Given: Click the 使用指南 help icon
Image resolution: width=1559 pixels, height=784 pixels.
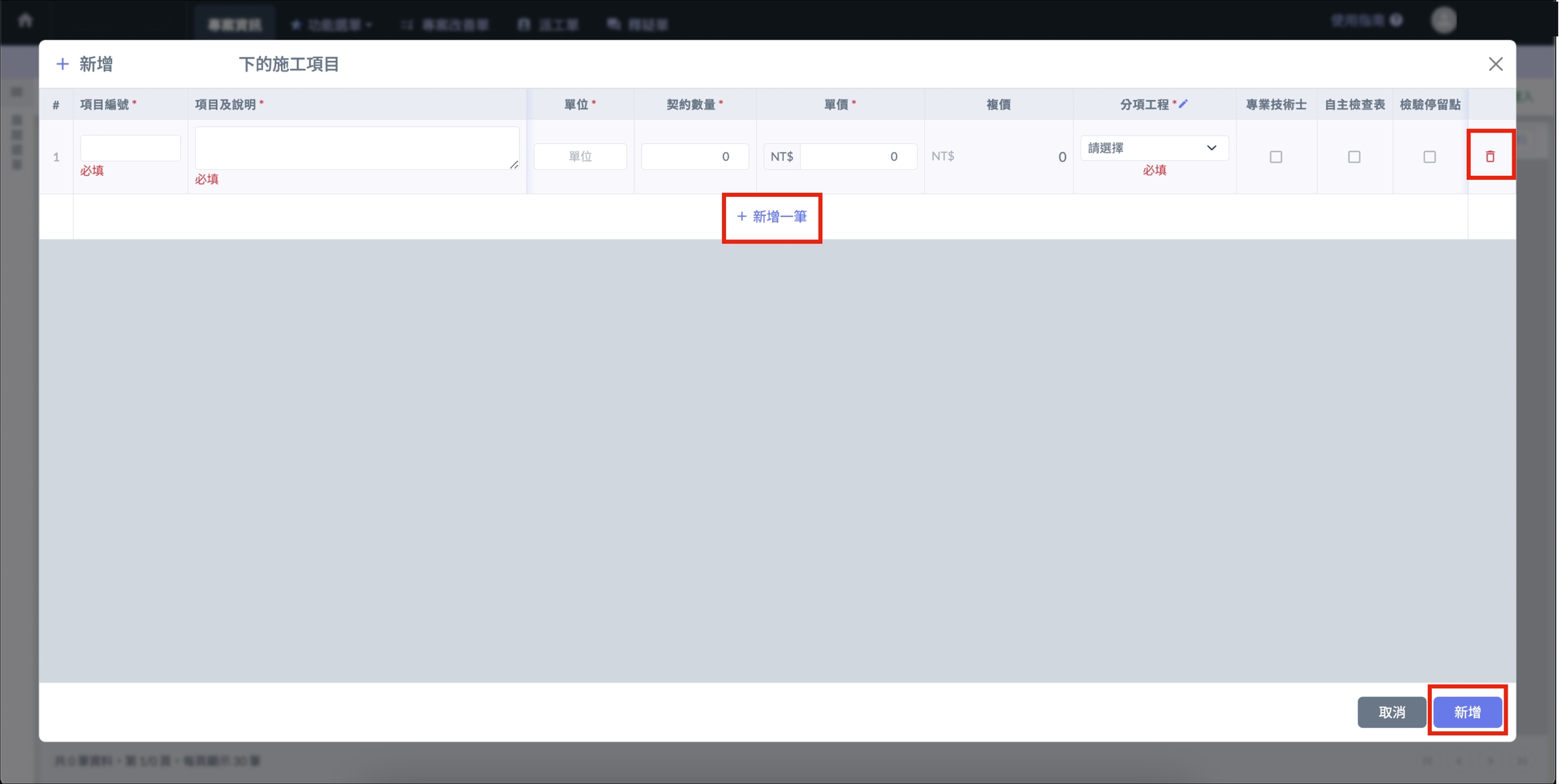Looking at the screenshot, I should [x=1396, y=20].
